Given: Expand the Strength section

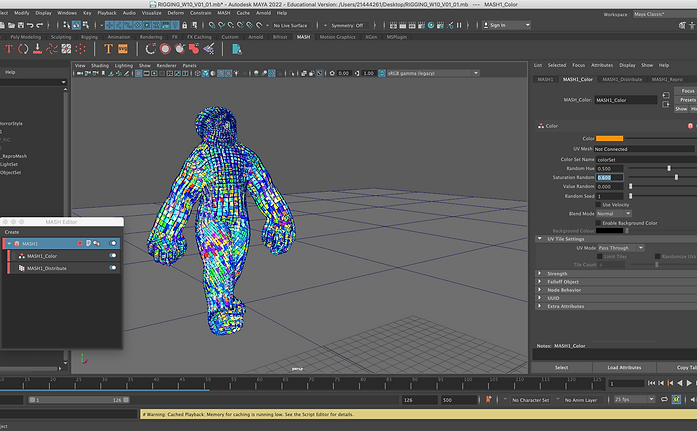Looking at the screenshot, I should pos(540,273).
